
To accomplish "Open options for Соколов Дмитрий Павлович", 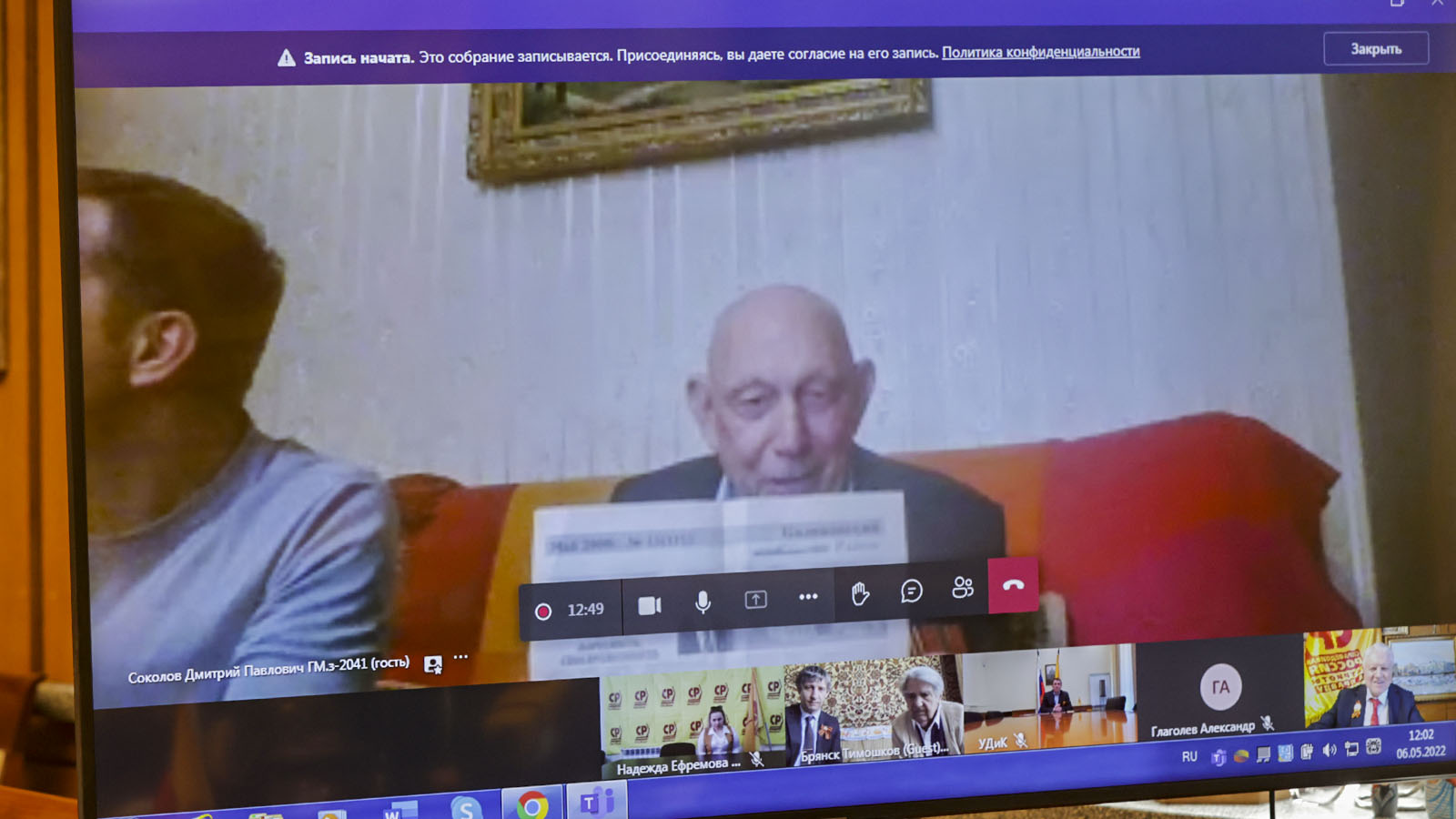I will tap(461, 657).
